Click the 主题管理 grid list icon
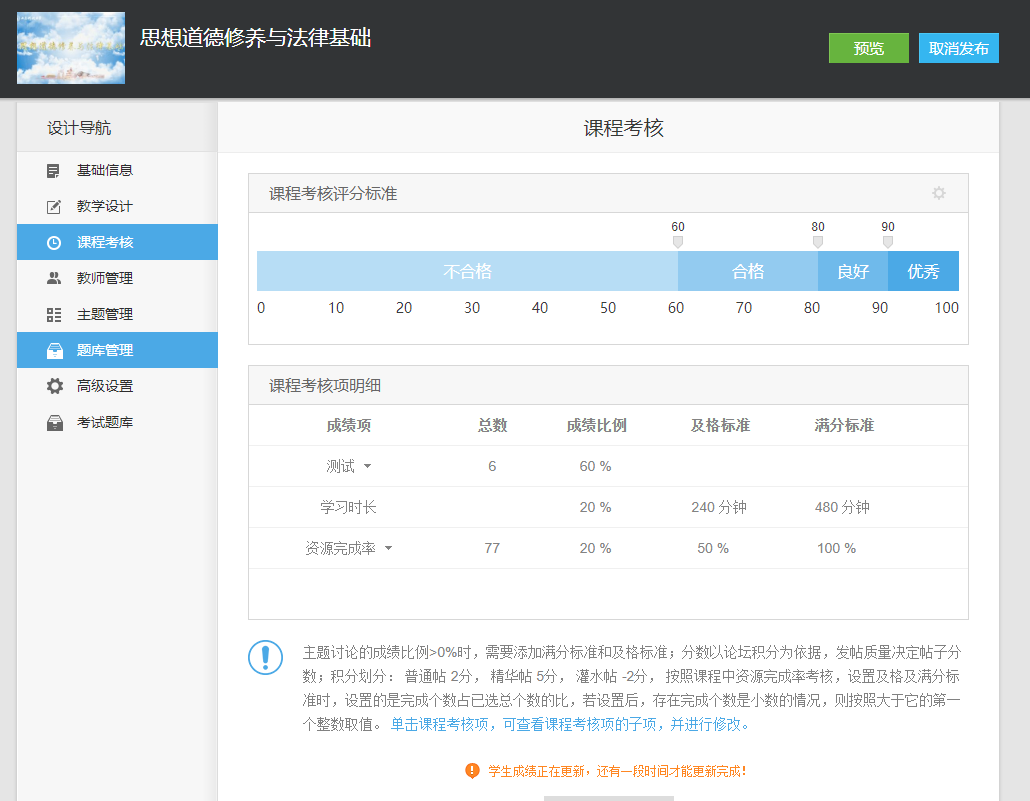1030x801 pixels. (54, 315)
